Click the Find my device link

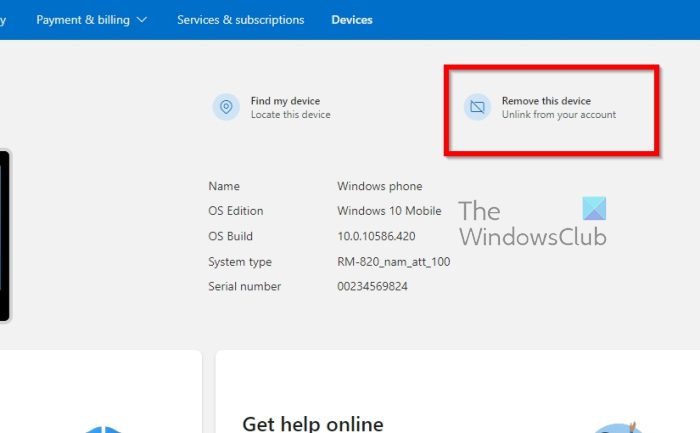click(285, 101)
